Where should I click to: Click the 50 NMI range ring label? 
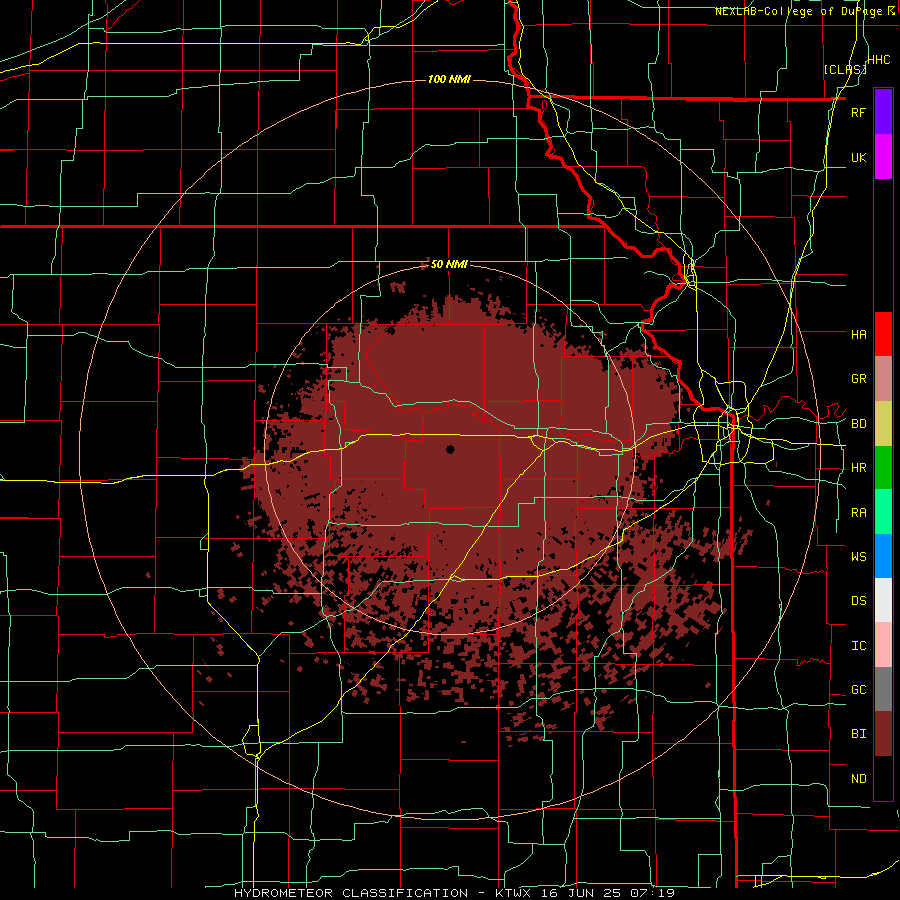[x=449, y=264]
